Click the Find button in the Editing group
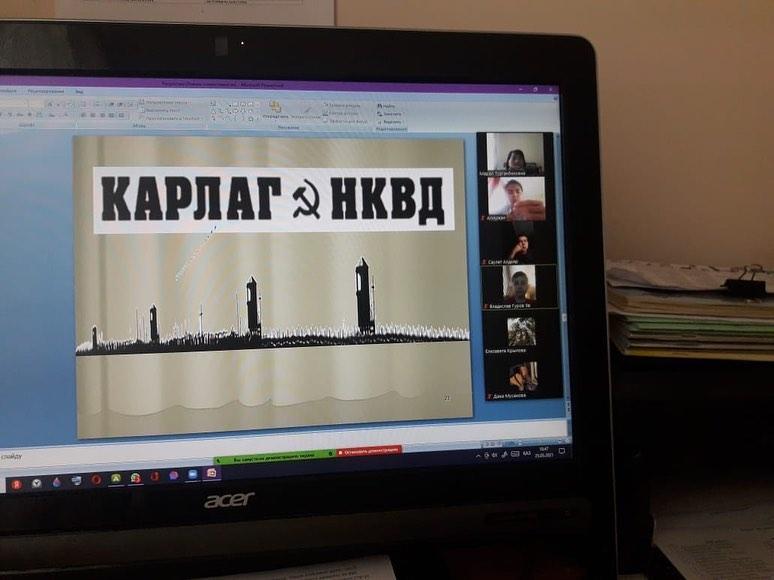 (x=389, y=105)
